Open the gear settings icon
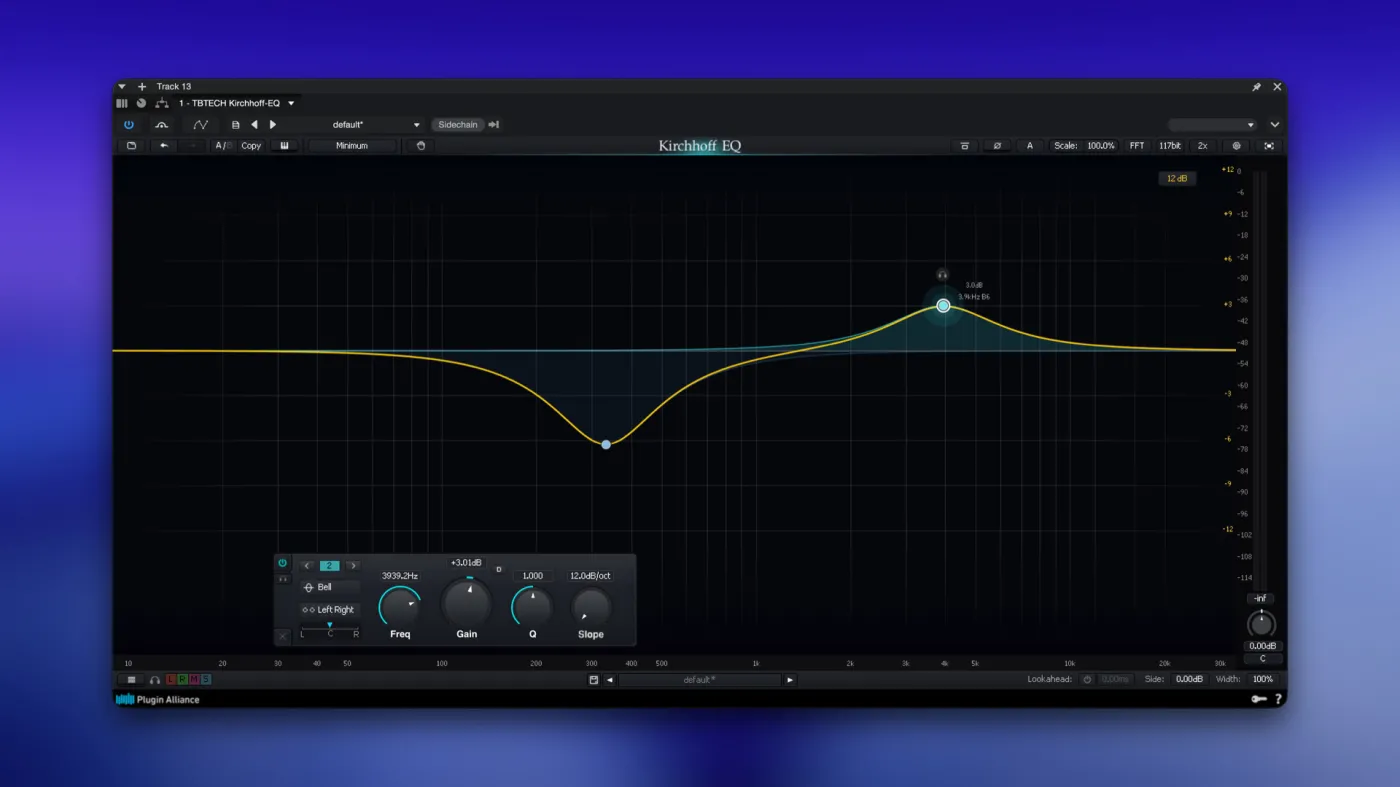1400x787 pixels. click(x=1236, y=146)
